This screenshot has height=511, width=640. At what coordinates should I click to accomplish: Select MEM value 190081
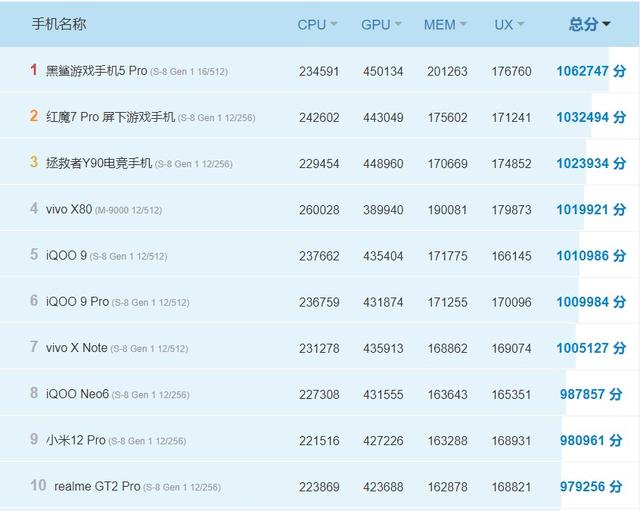(447, 210)
